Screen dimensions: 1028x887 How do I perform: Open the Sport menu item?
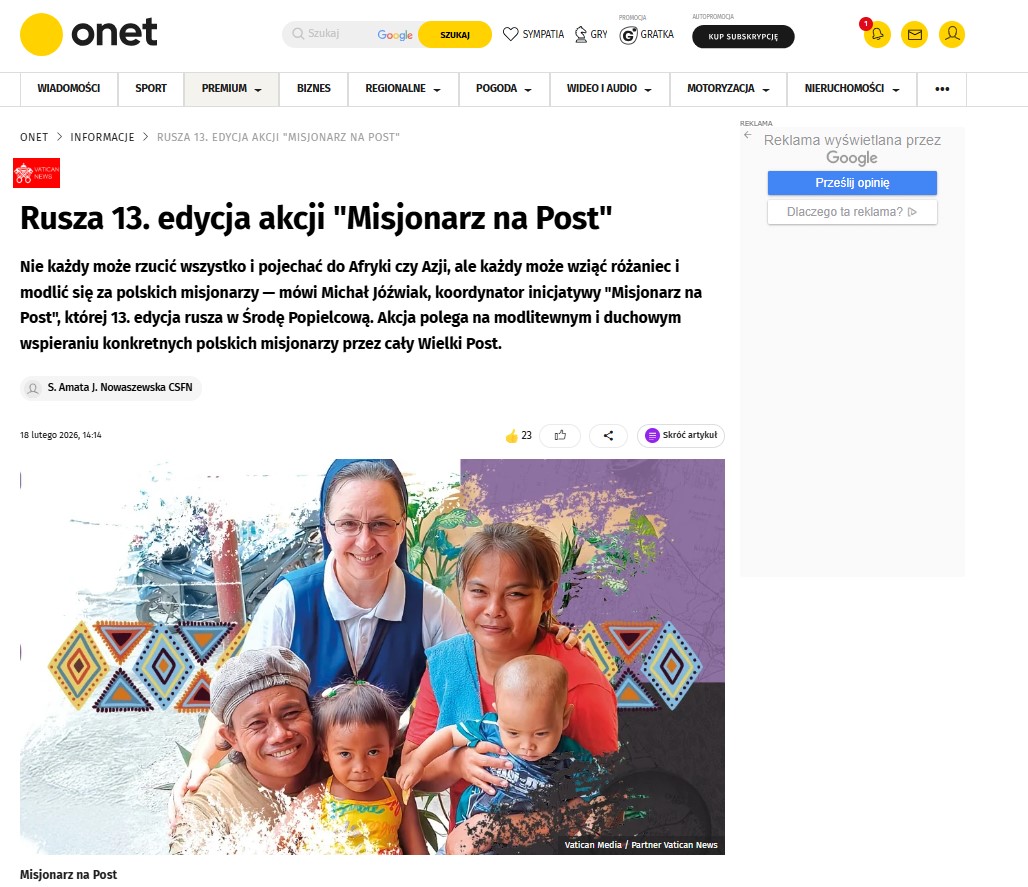pyautogui.click(x=151, y=89)
